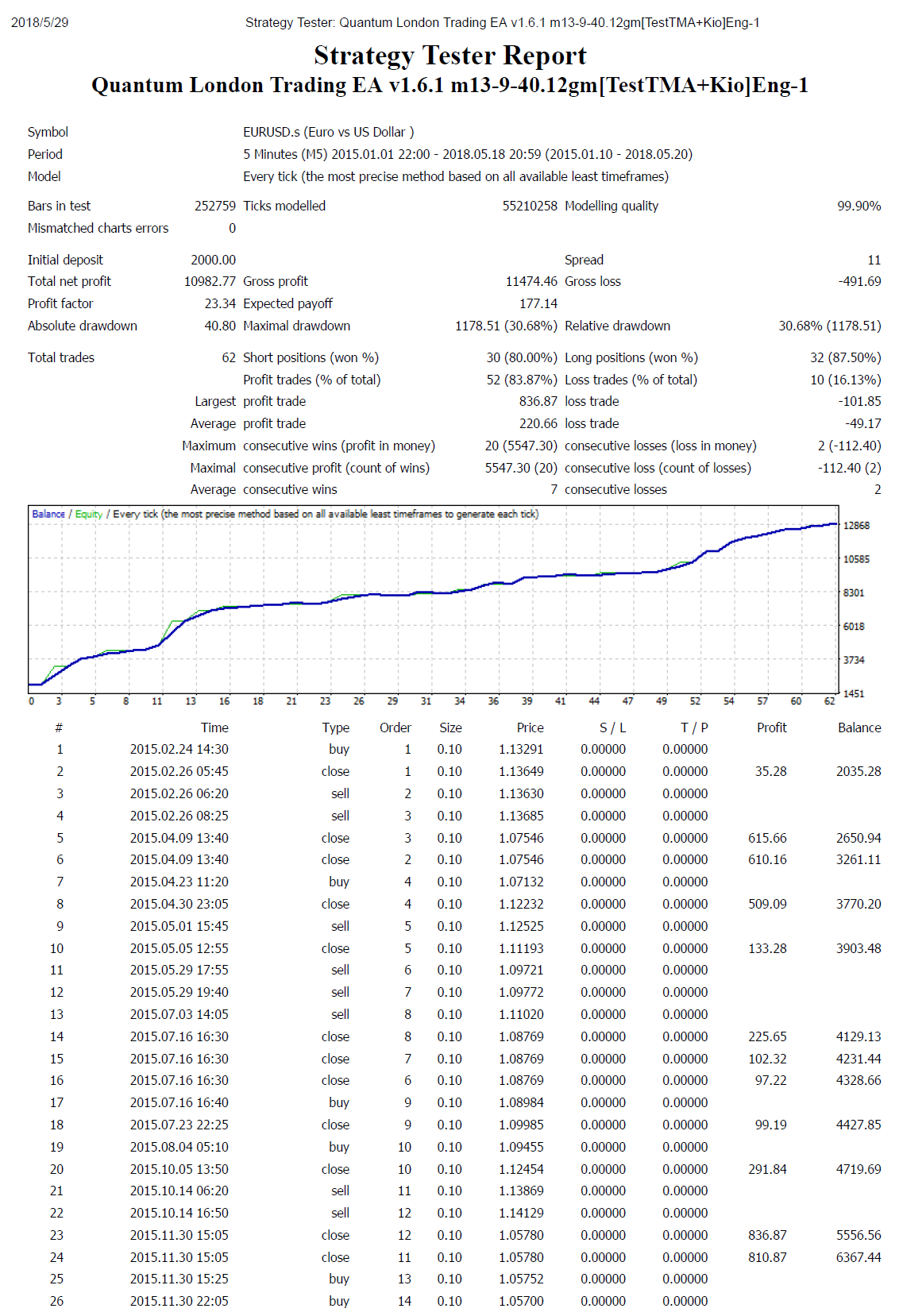Click the Price column header
The height and width of the screenshot is (1316, 899).
pos(531,727)
